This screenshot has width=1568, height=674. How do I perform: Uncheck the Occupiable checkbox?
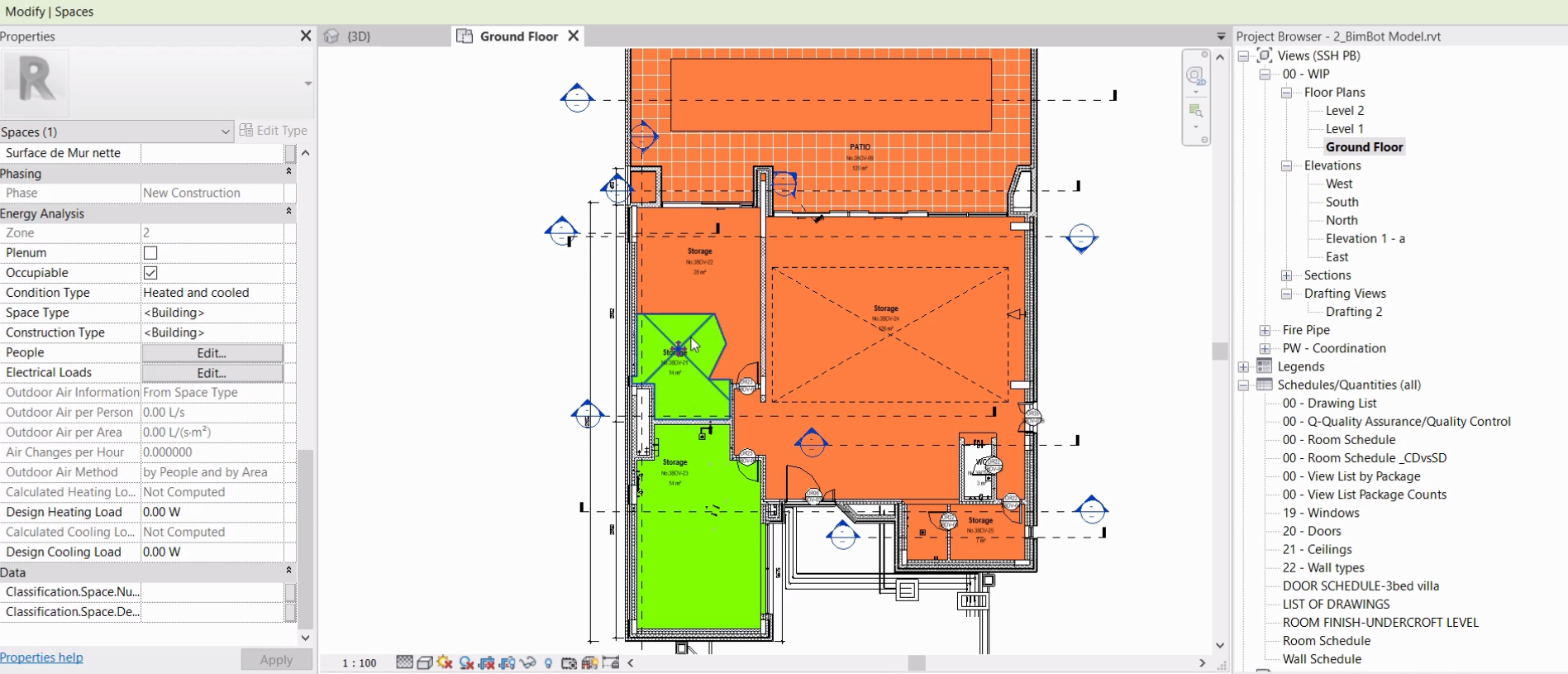(x=150, y=273)
